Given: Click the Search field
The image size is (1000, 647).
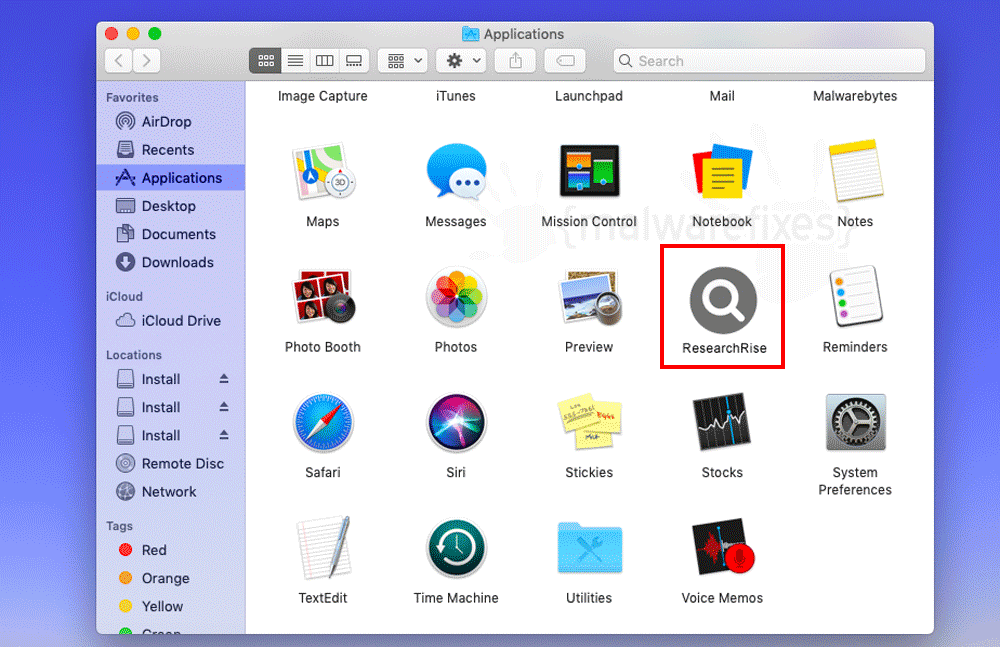Looking at the screenshot, I should [769, 61].
